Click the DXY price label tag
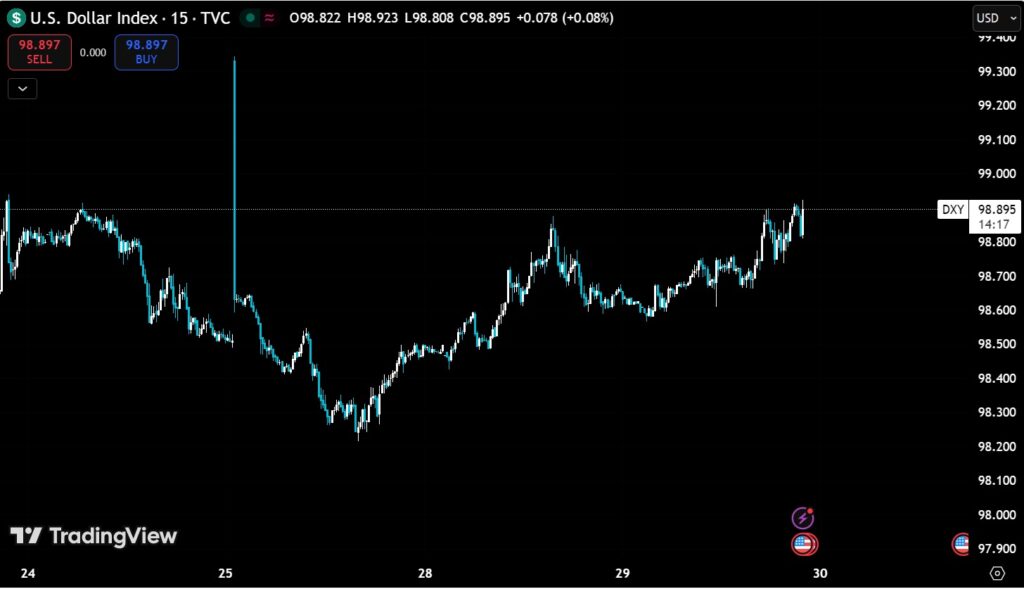The image size is (1024, 589). (953, 210)
